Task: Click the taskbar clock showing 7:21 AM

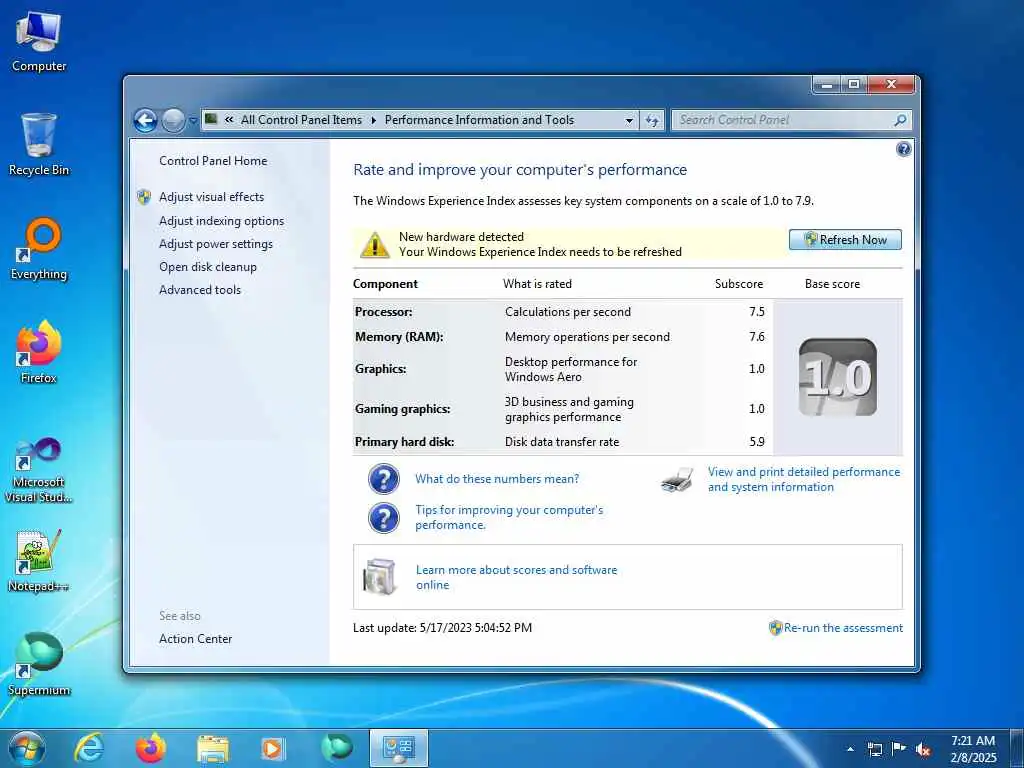Action: pos(973,749)
